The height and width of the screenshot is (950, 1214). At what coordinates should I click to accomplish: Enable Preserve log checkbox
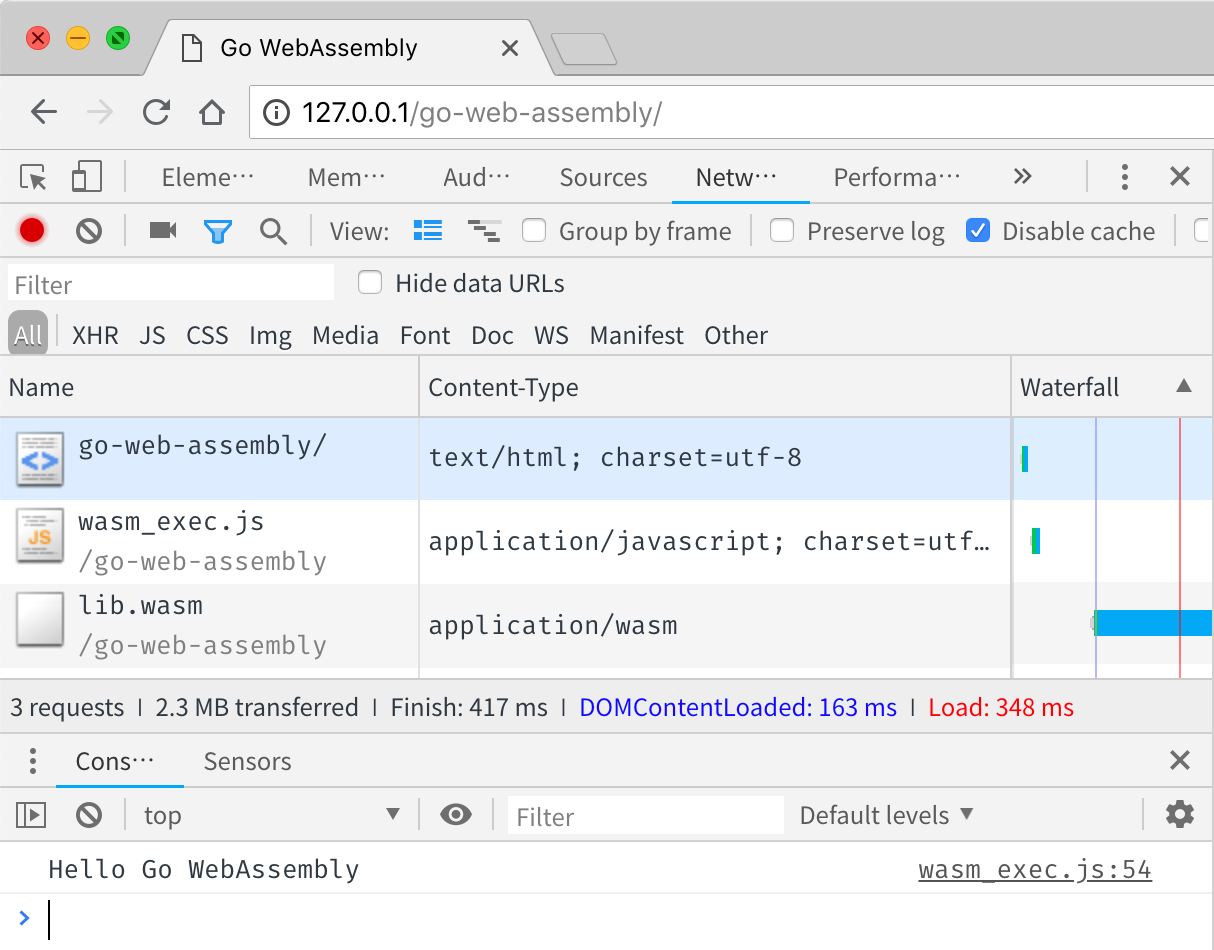click(x=782, y=231)
